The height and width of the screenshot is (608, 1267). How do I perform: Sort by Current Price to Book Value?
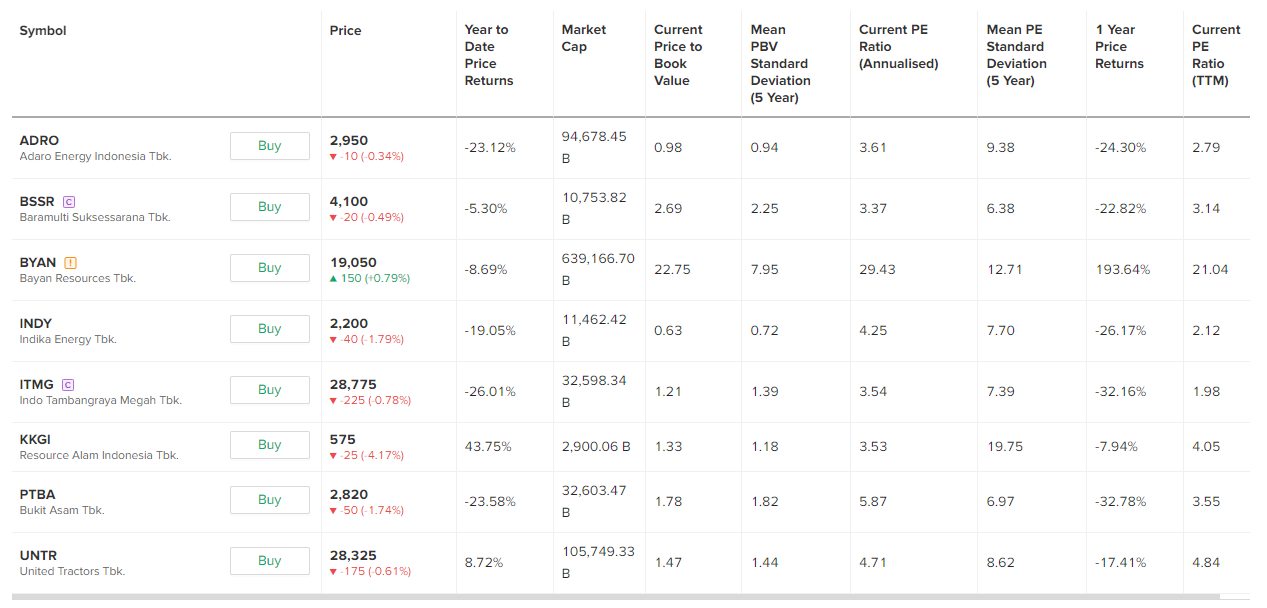point(678,55)
